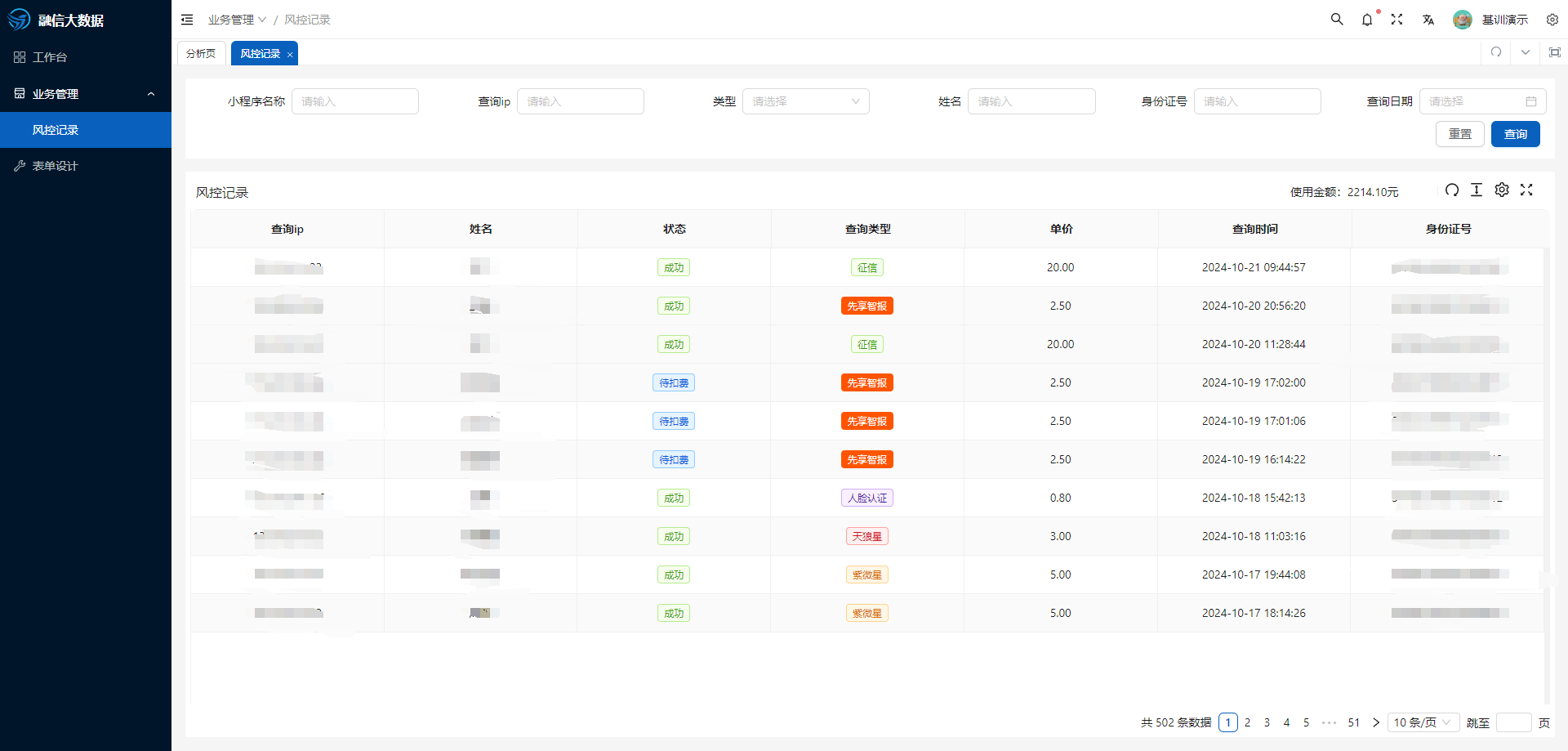1568x751 pixels.
Task: Click 使用金额 2214.10元 text
Action: [x=1344, y=192]
